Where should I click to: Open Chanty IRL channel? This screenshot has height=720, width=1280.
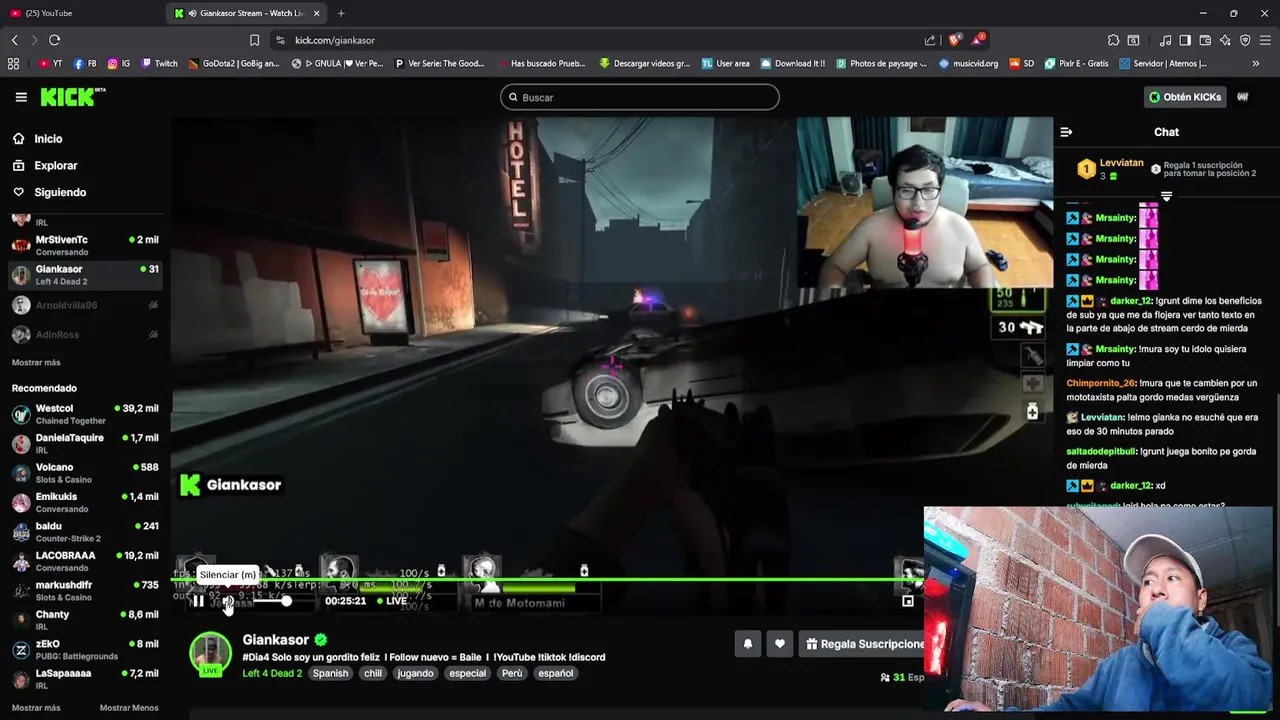click(x=85, y=620)
